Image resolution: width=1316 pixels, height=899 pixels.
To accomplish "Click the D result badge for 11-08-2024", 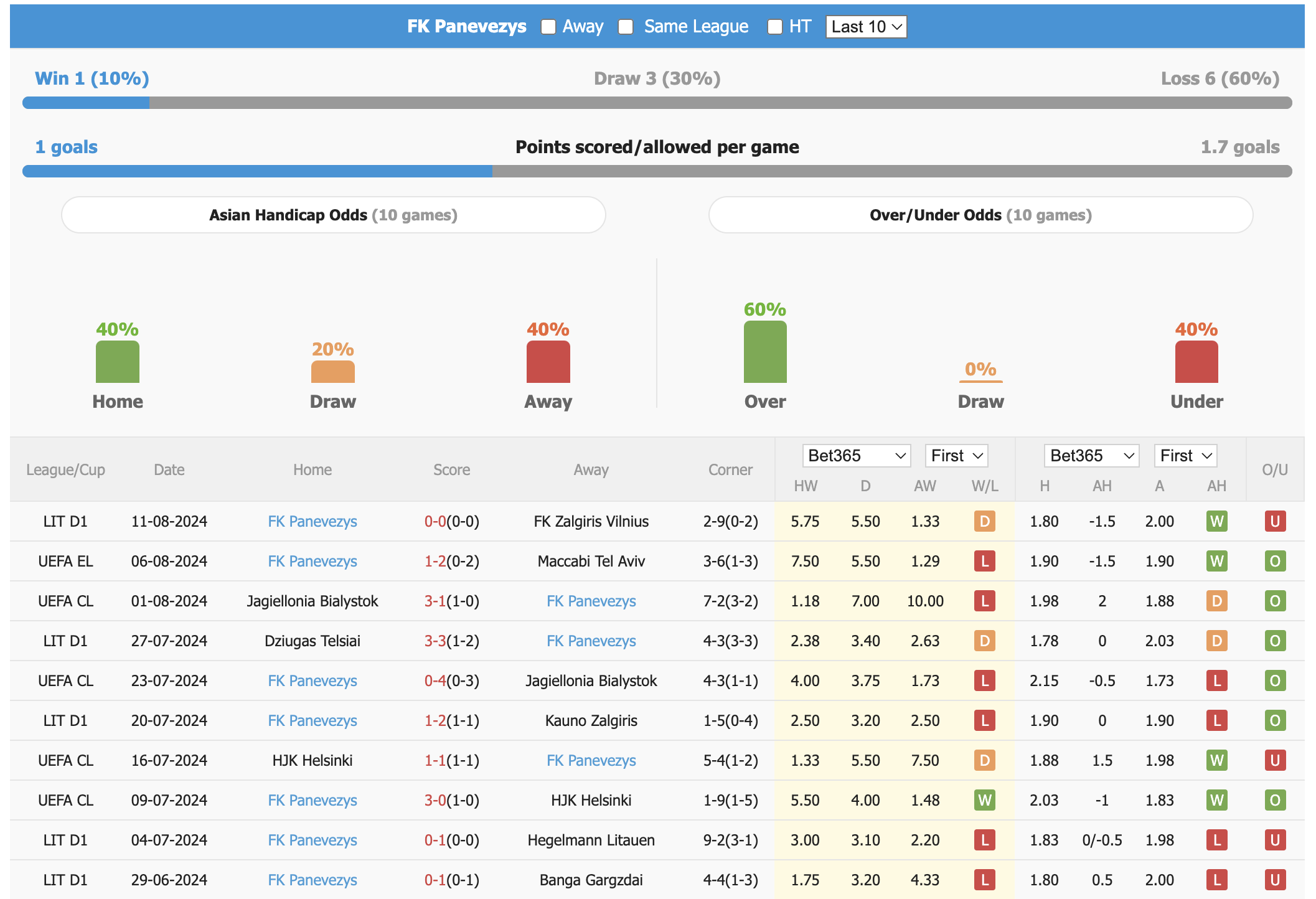I will pyautogui.click(x=985, y=521).
